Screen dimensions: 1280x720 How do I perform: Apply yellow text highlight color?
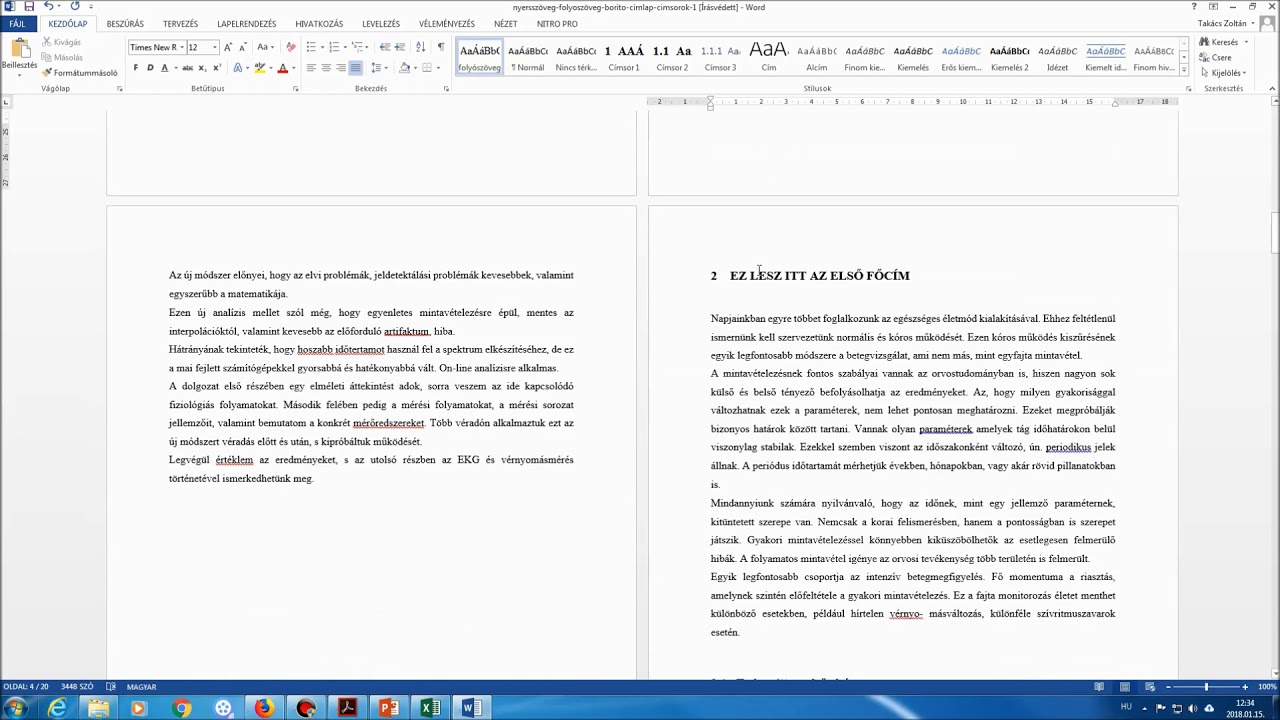(259, 68)
